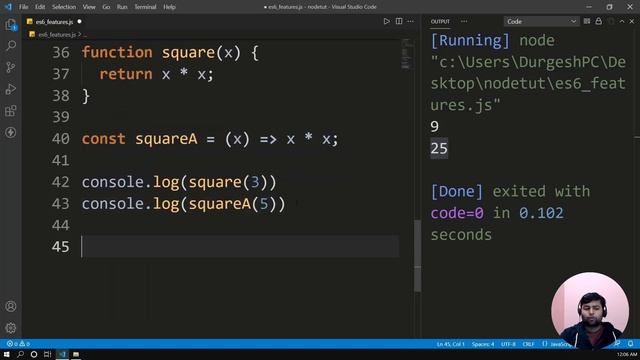Open the Terminal menu
The image size is (640, 360).
click(145, 7)
